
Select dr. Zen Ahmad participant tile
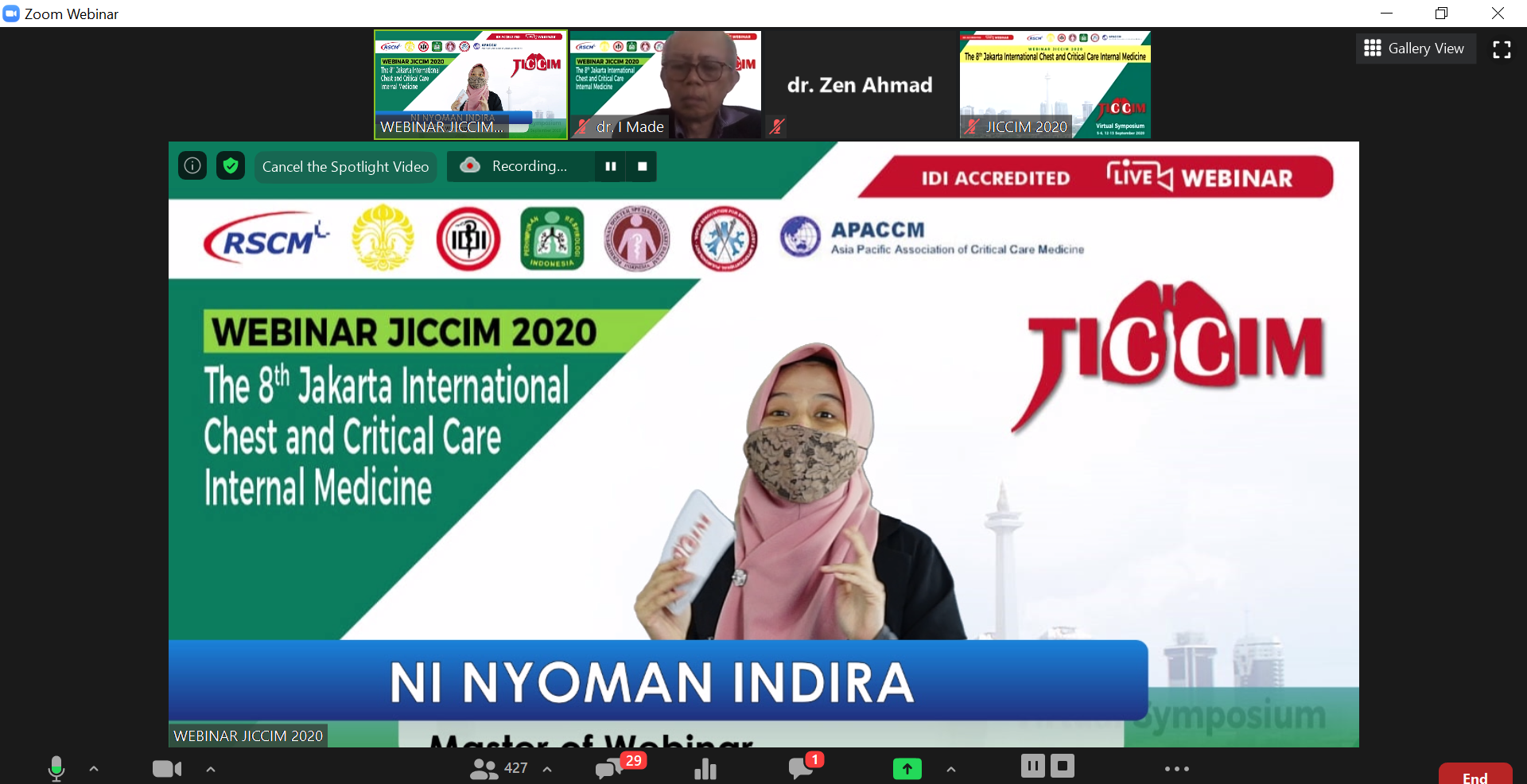860,84
